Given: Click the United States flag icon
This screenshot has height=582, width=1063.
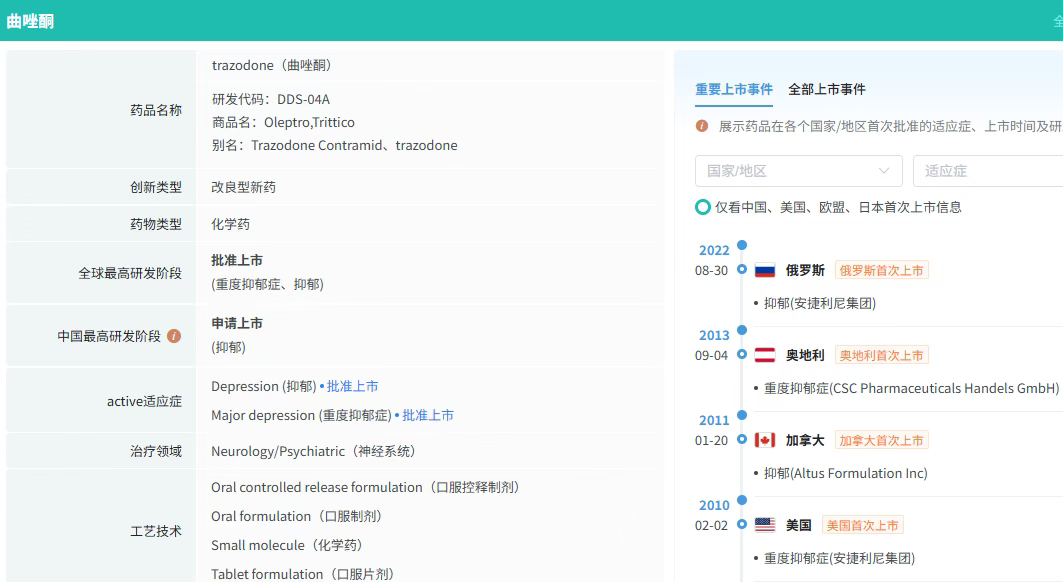Looking at the screenshot, I should [x=765, y=525].
